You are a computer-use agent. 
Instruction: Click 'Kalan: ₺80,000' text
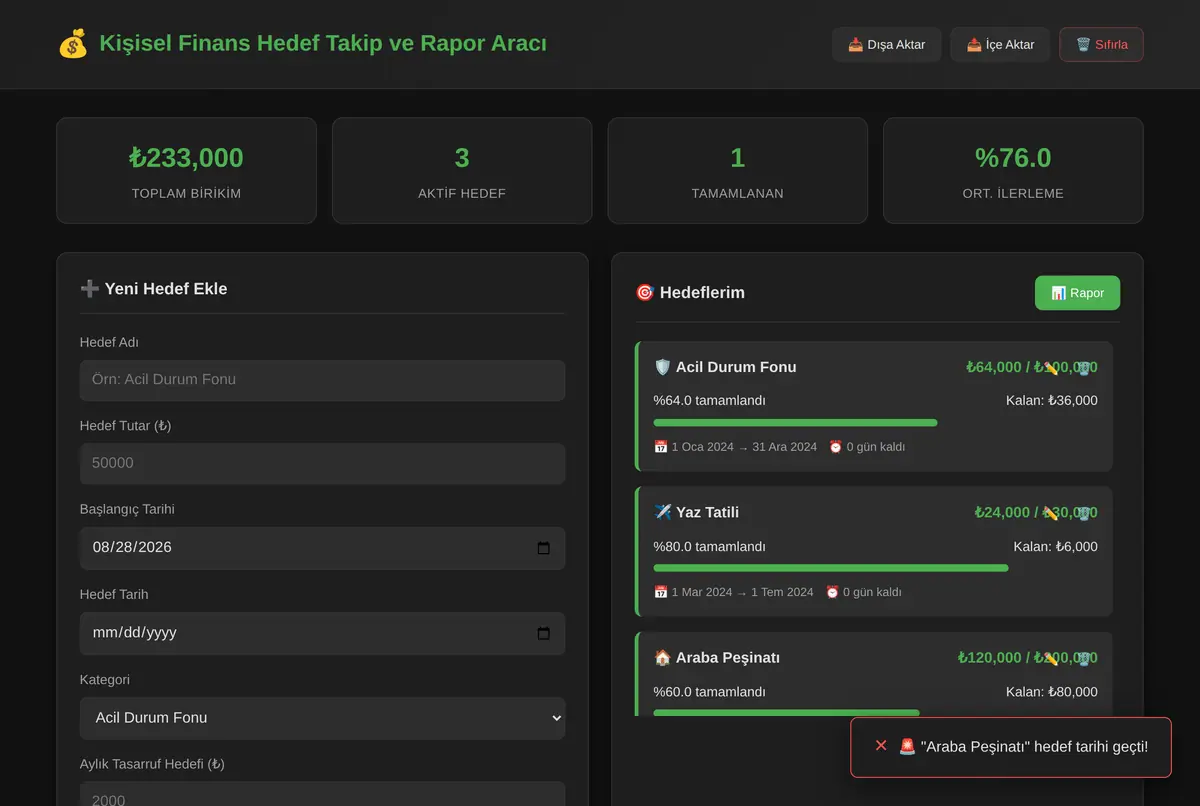[1052, 692]
